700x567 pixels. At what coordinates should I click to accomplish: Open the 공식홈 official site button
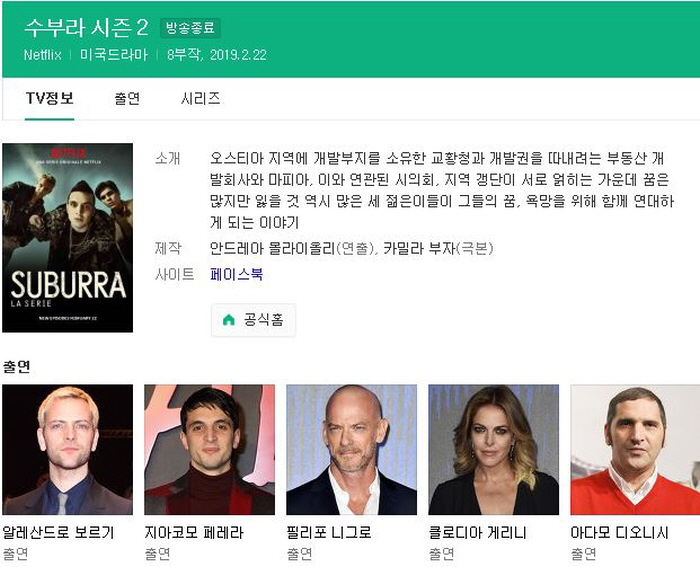[253, 320]
